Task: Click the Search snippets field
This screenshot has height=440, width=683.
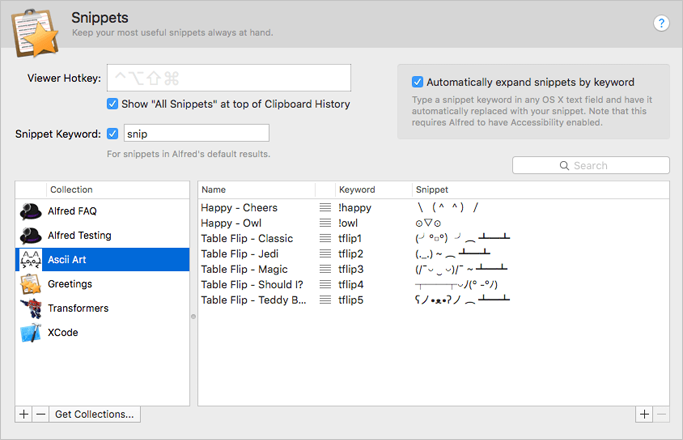Action: point(591,166)
